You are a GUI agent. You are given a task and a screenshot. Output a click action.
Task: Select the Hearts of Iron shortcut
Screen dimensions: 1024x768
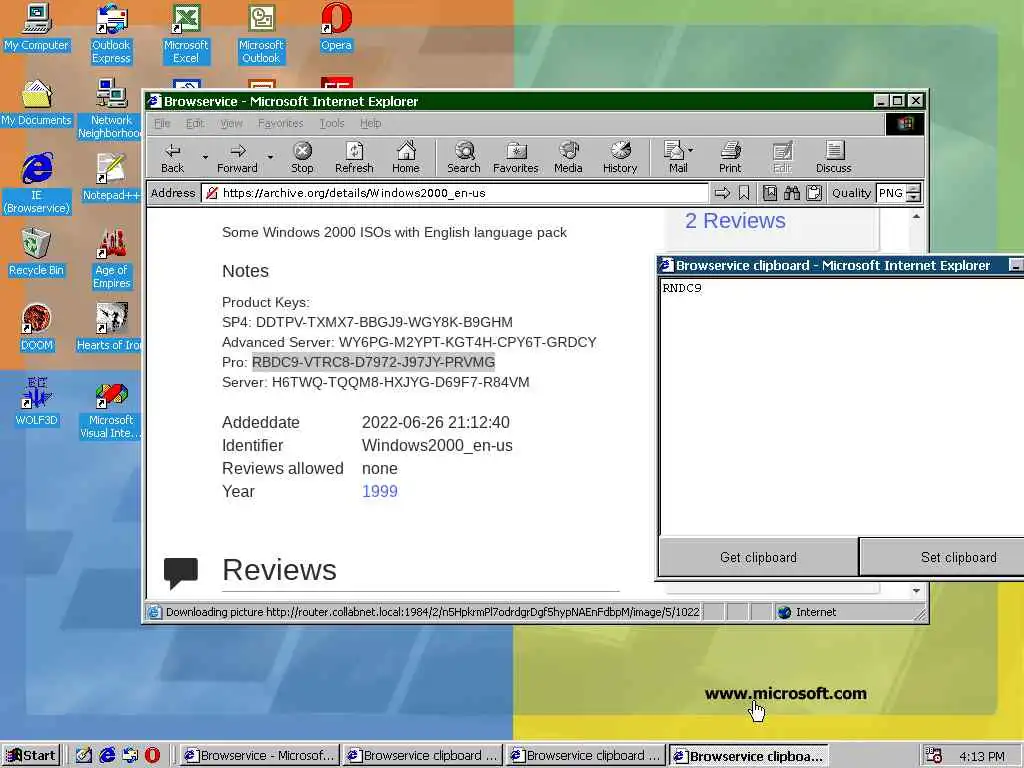tap(108, 328)
